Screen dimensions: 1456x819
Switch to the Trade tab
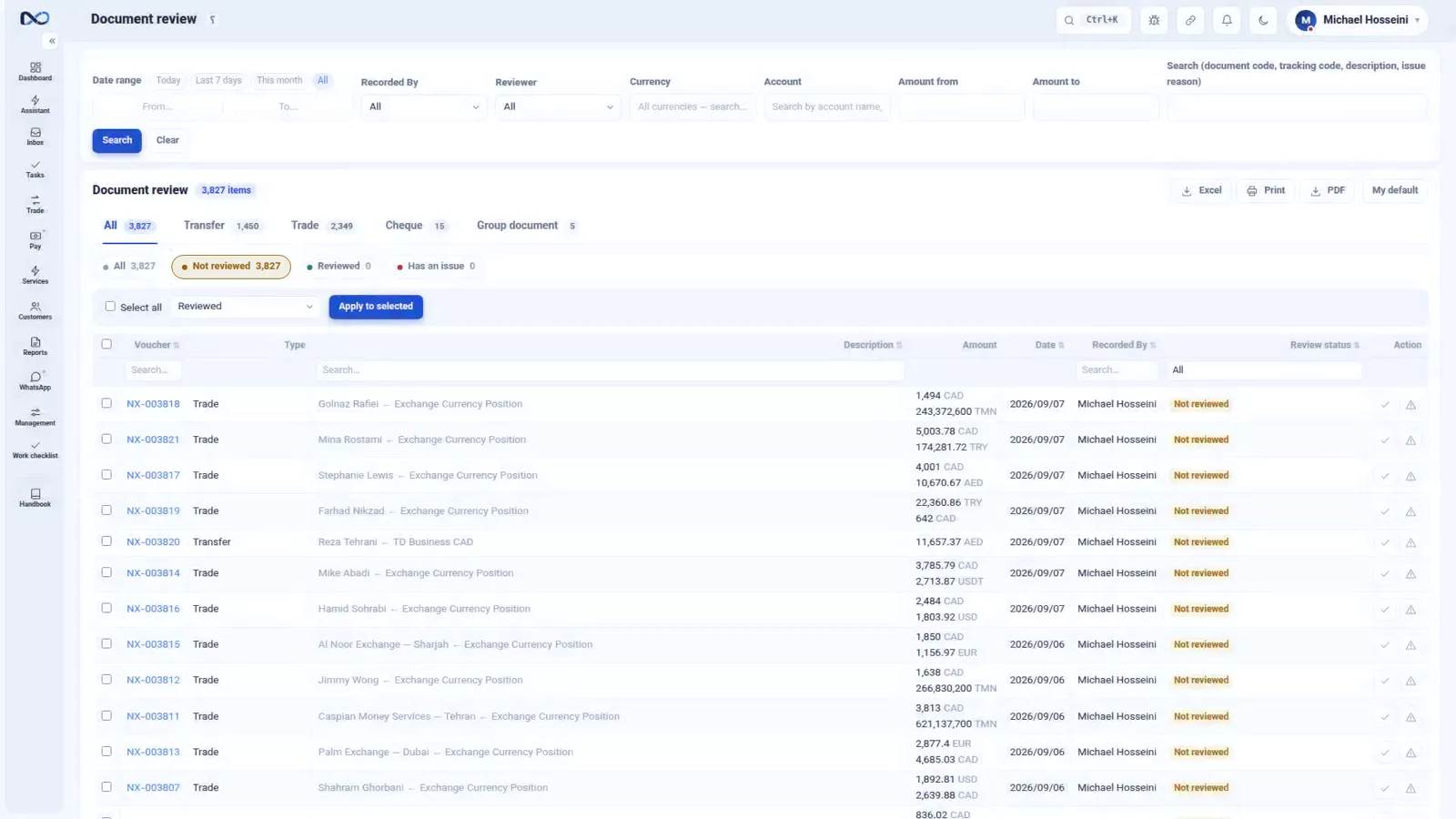pyautogui.click(x=322, y=226)
